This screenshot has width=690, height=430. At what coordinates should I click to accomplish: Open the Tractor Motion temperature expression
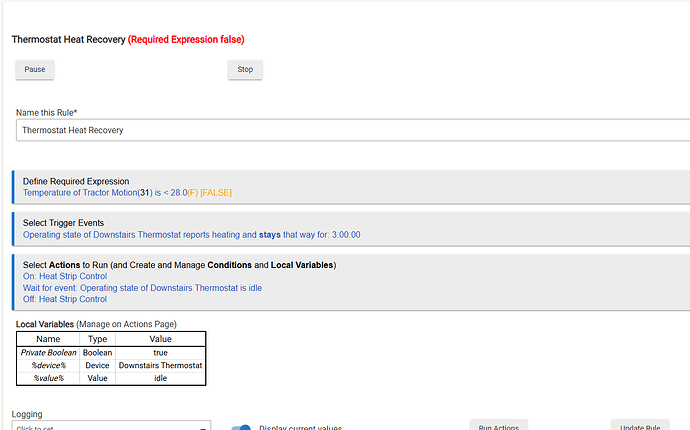click(x=127, y=193)
